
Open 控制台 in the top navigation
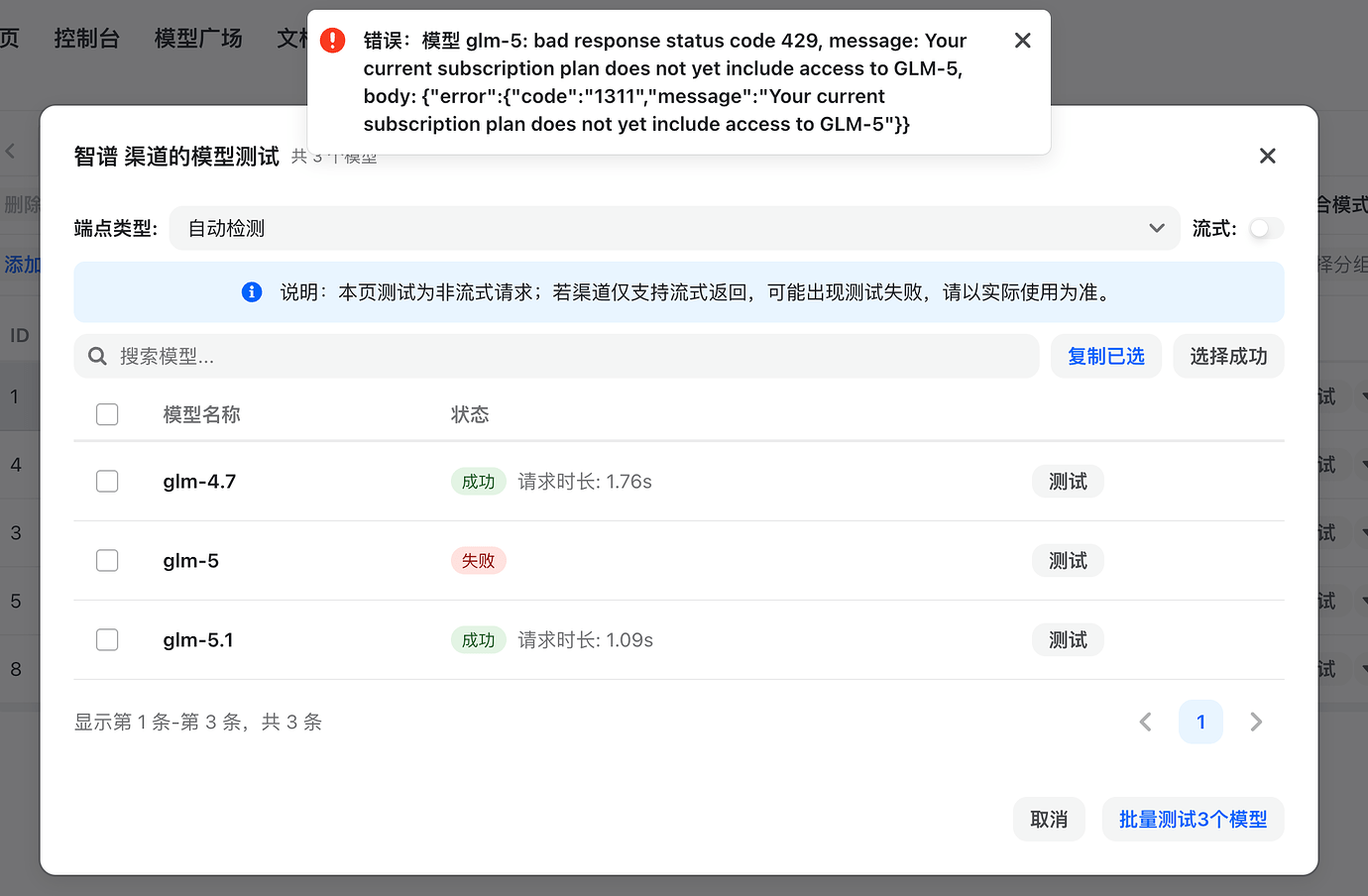87,39
